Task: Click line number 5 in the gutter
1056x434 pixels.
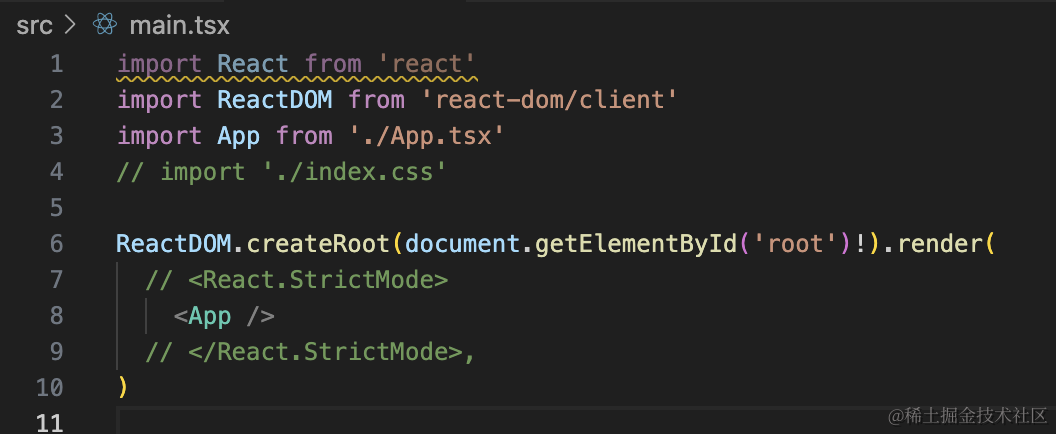Action: (x=57, y=208)
